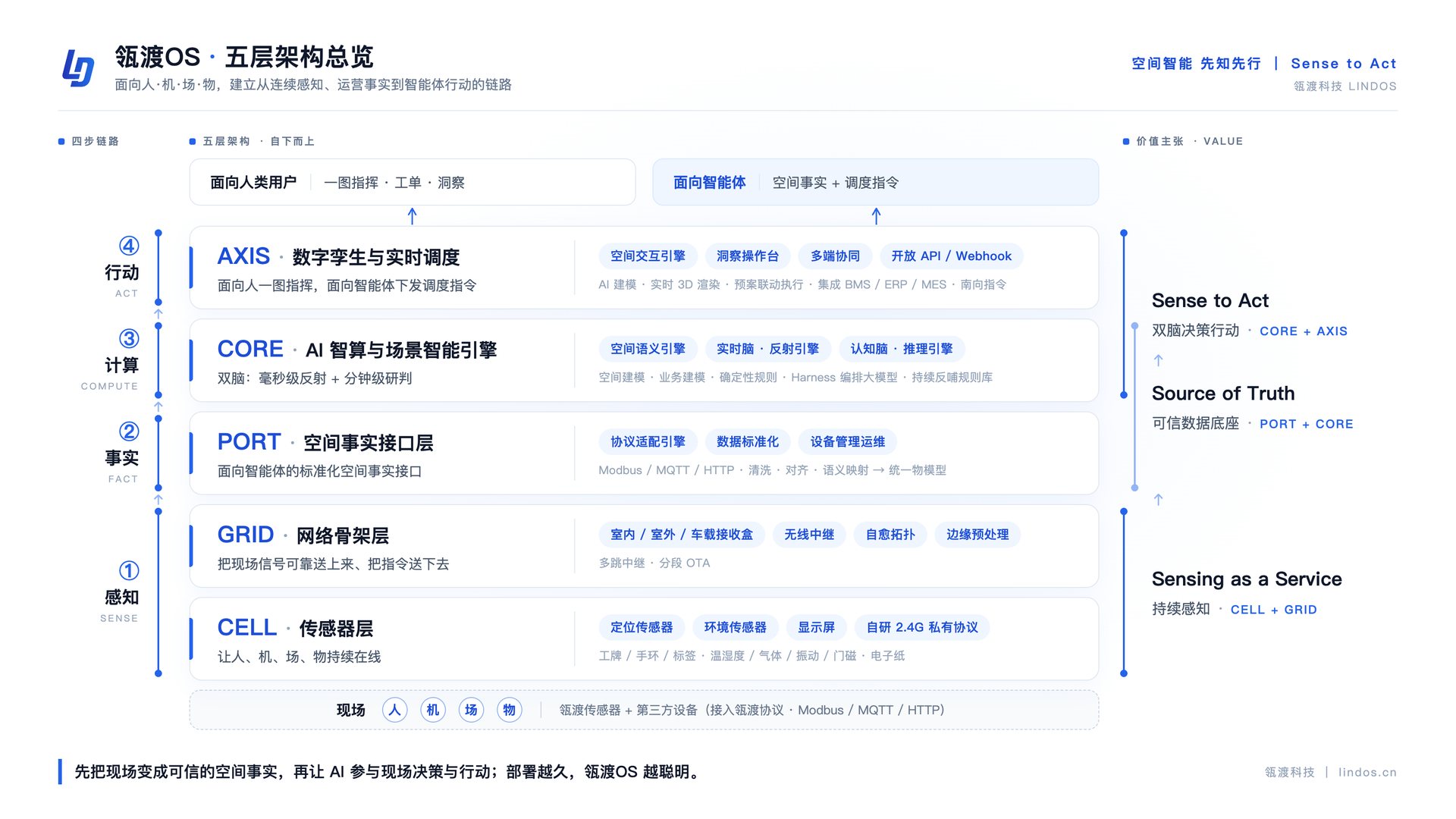Select the 自愈拓扑 tag
1456x819 pixels.
(x=890, y=535)
